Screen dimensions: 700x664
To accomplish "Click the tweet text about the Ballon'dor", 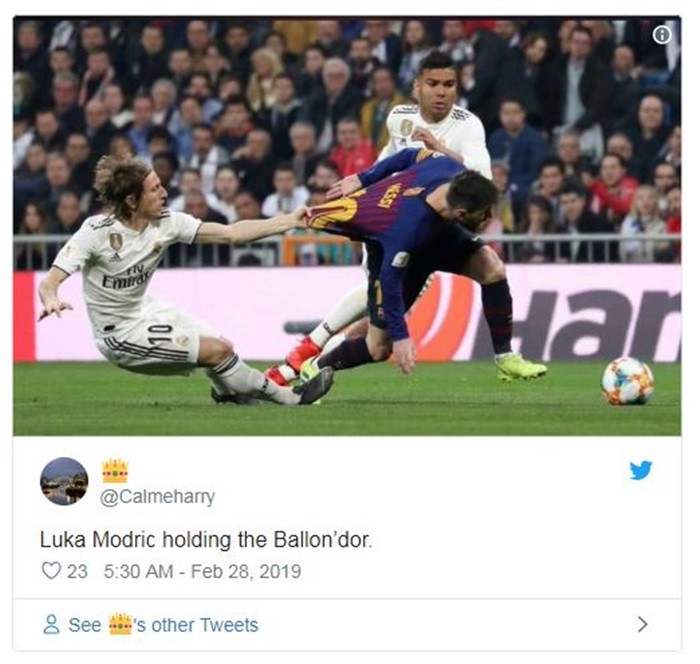I will [x=206, y=540].
